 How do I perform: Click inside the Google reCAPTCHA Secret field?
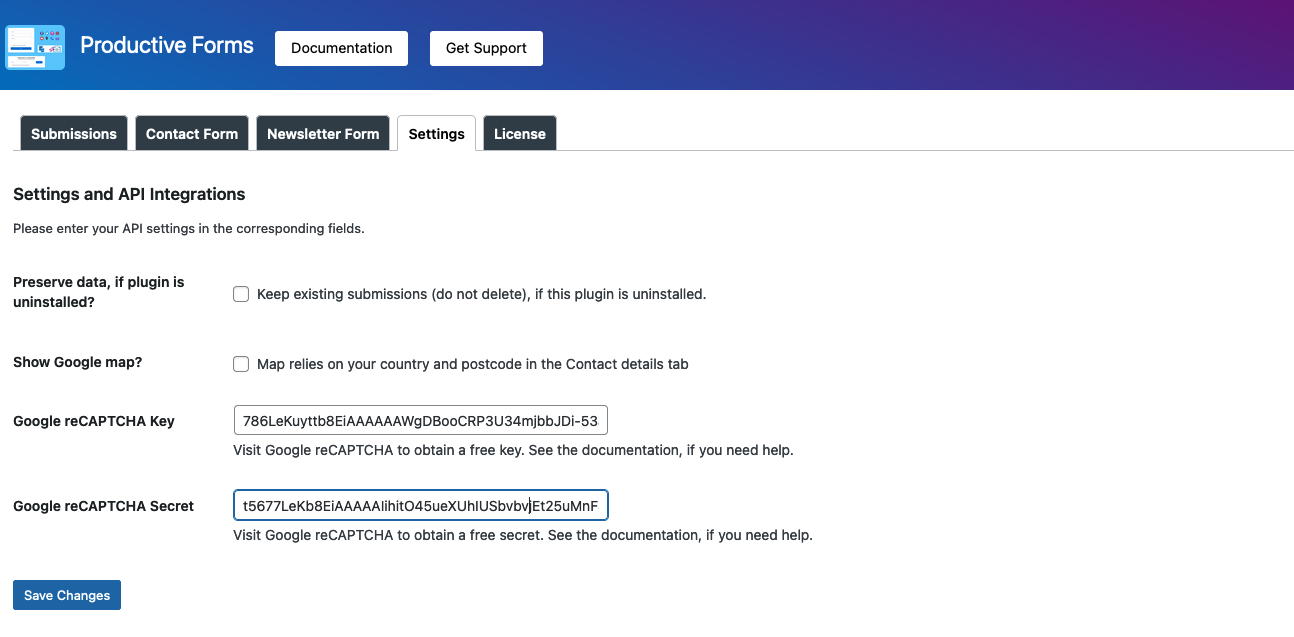click(x=421, y=506)
